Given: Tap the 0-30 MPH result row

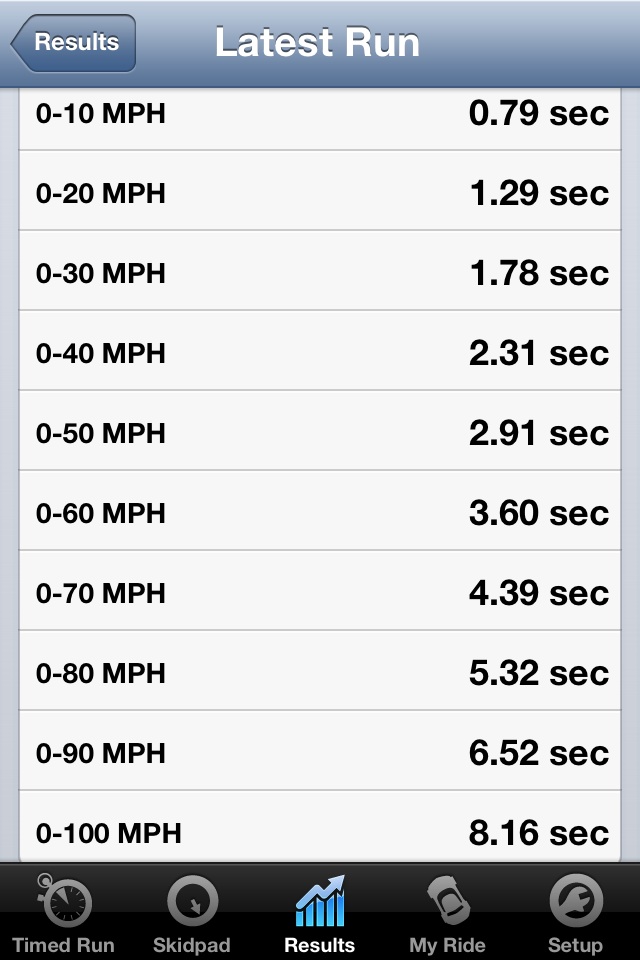Looking at the screenshot, I should tap(320, 271).
